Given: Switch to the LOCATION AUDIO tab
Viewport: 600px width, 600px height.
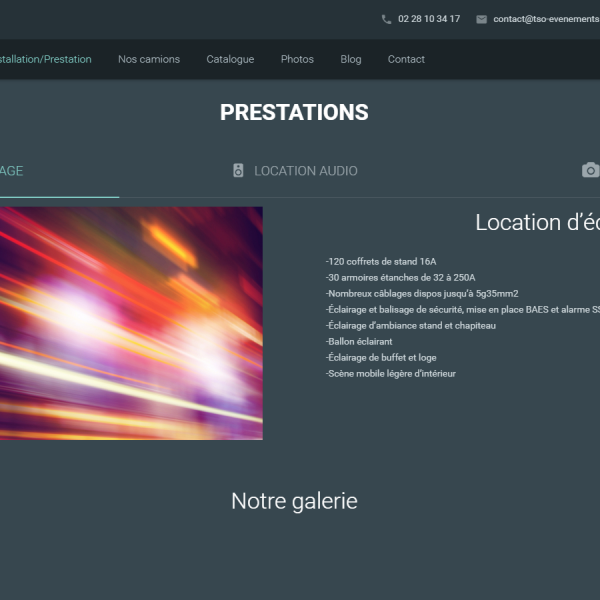Looking at the screenshot, I should tap(305, 171).
